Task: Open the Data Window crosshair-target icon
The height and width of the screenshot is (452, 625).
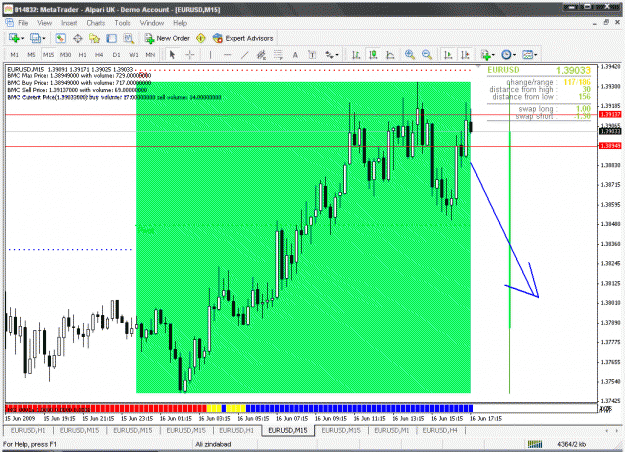Action: click(x=78, y=38)
